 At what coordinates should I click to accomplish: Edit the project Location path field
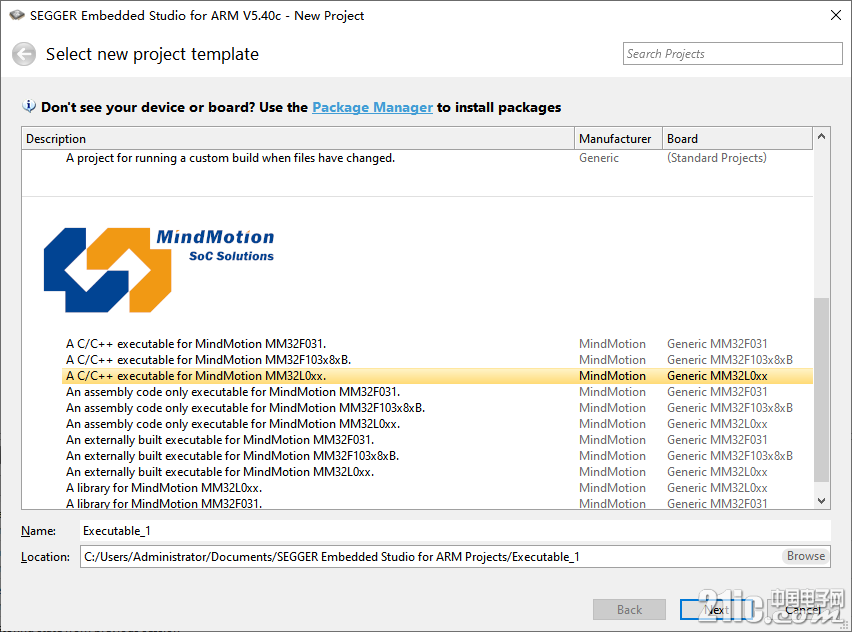point(430,557)
